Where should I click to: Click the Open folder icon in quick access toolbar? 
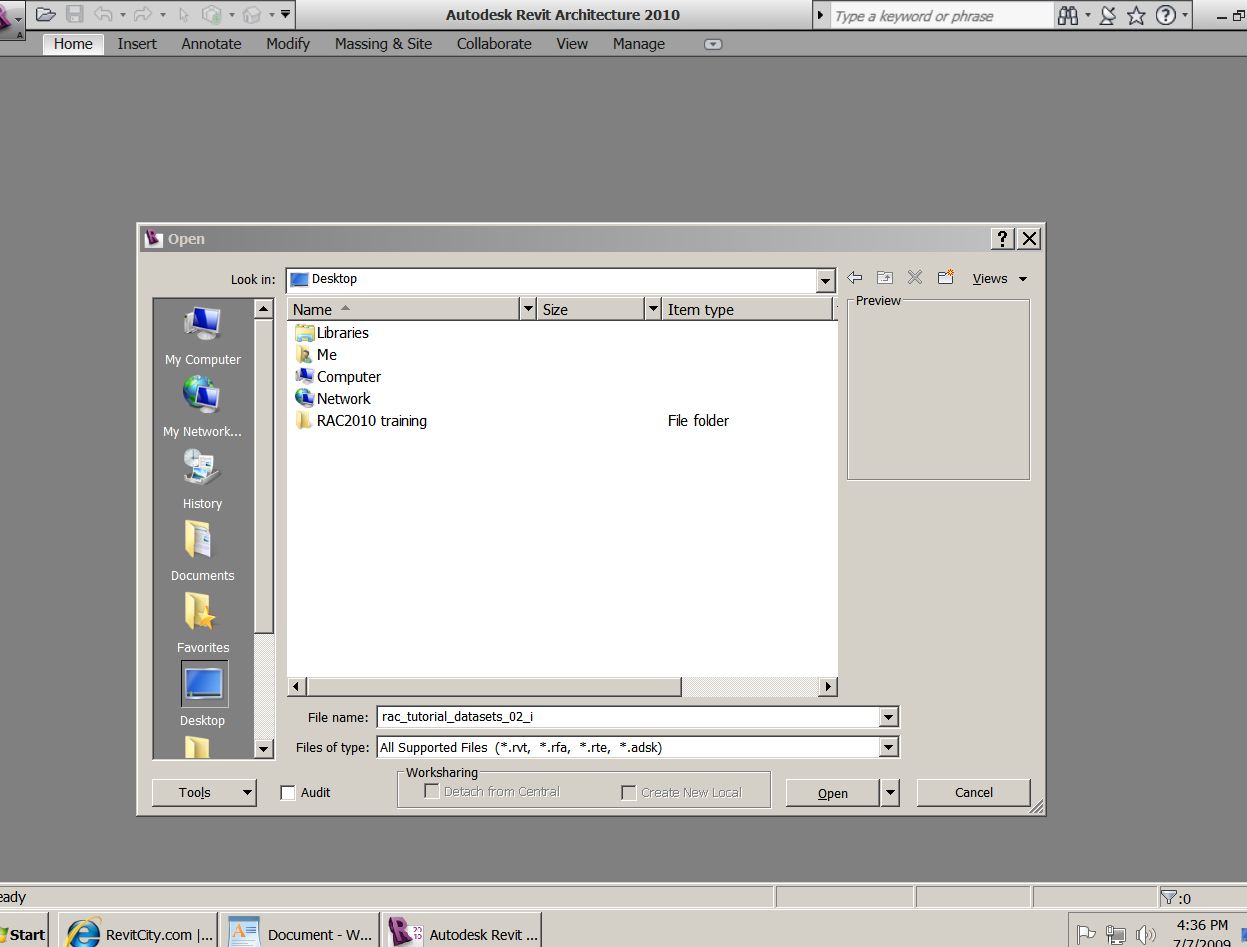click(45, 14)
